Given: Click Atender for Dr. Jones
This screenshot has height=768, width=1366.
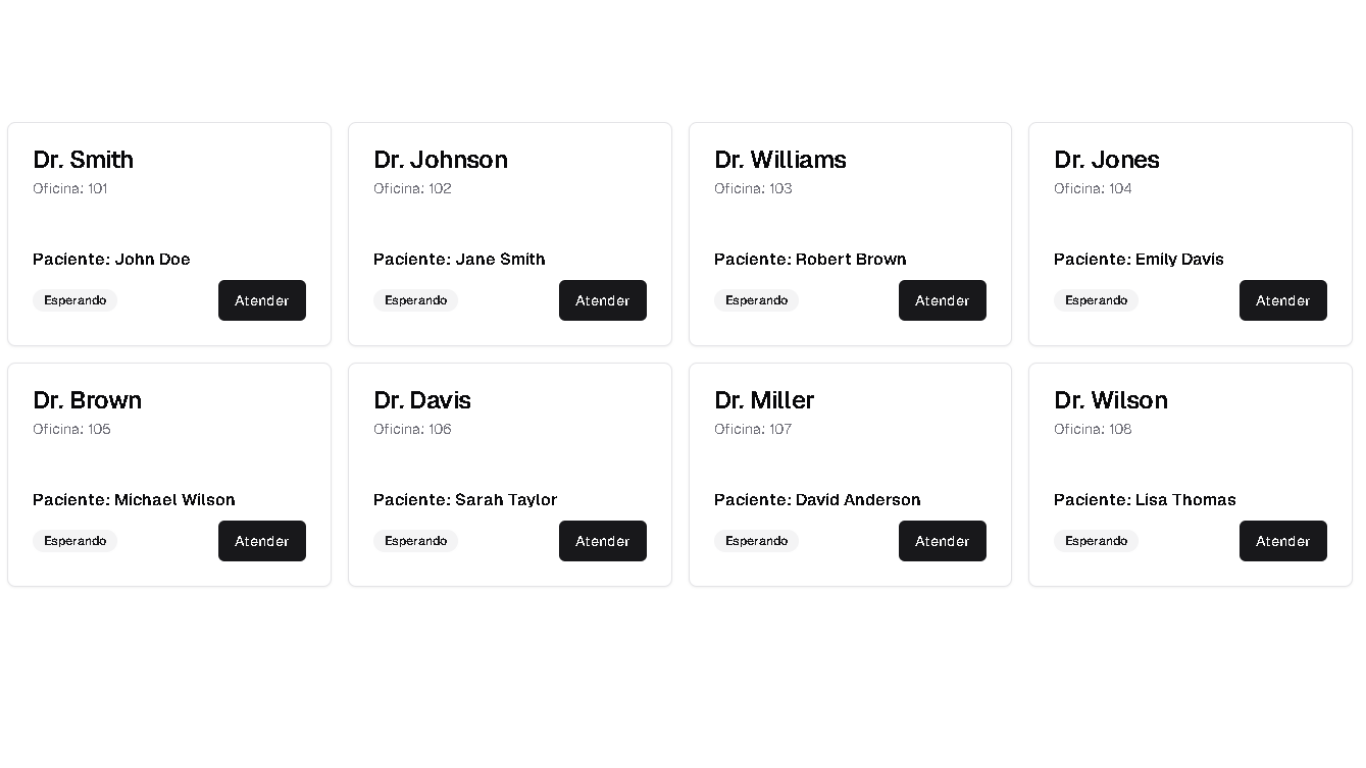Looking at the screenshot, I should [x=1283, y=300].
